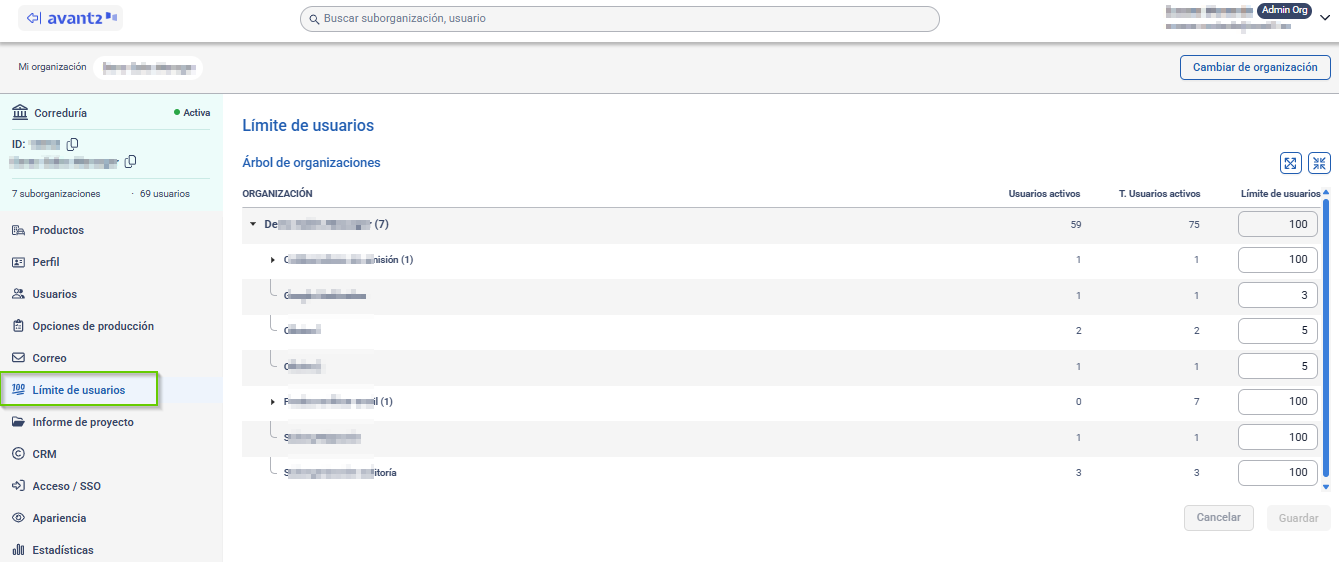Collapse the root organization (7) row
The image size is (1339, 562).
253,224
